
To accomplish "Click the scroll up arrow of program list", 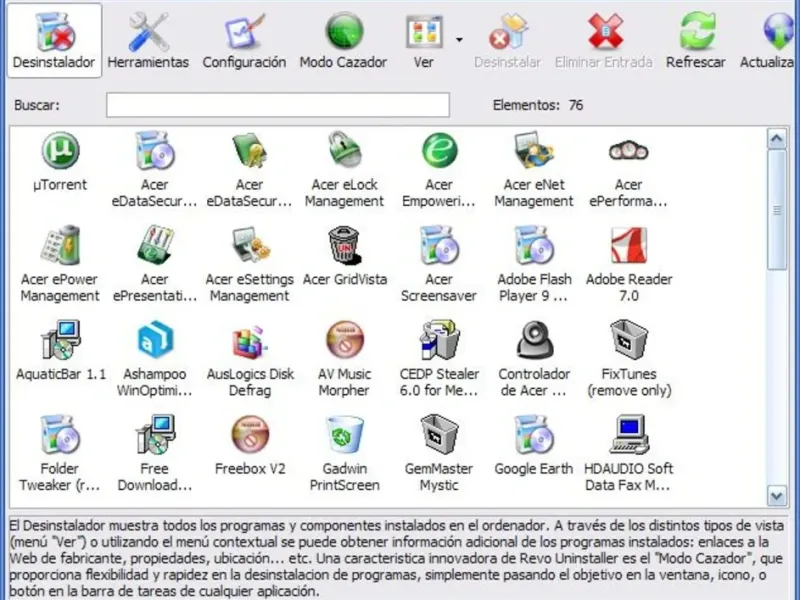I will point(777,139).
